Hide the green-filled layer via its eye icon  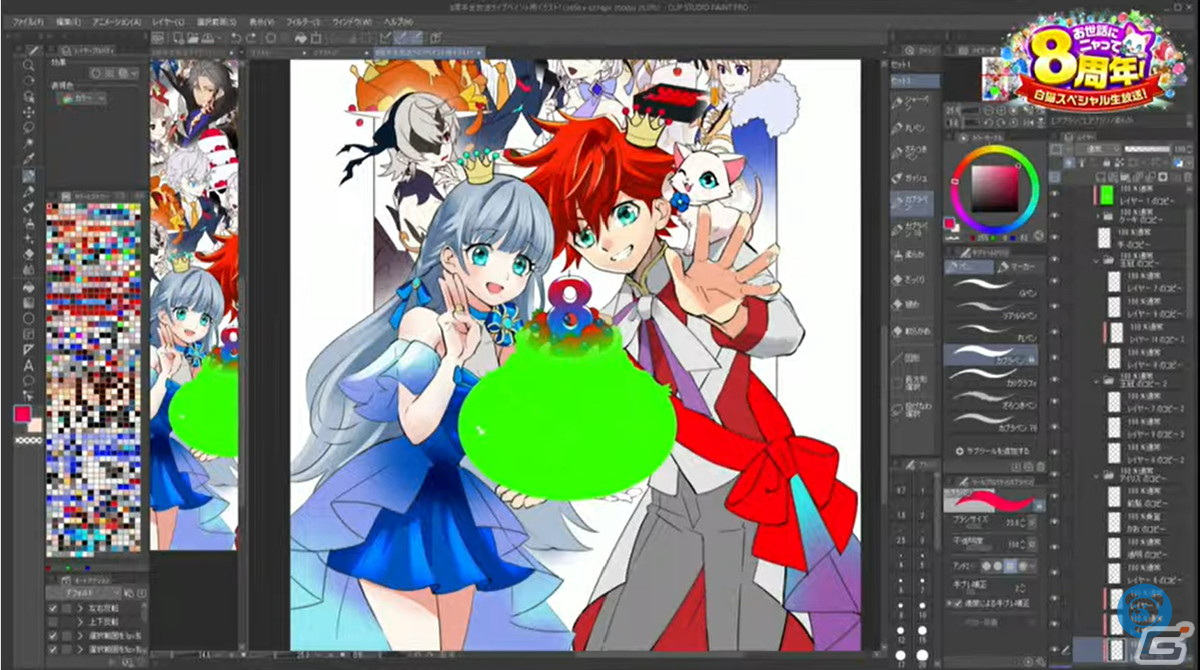tap(1054, 192)
